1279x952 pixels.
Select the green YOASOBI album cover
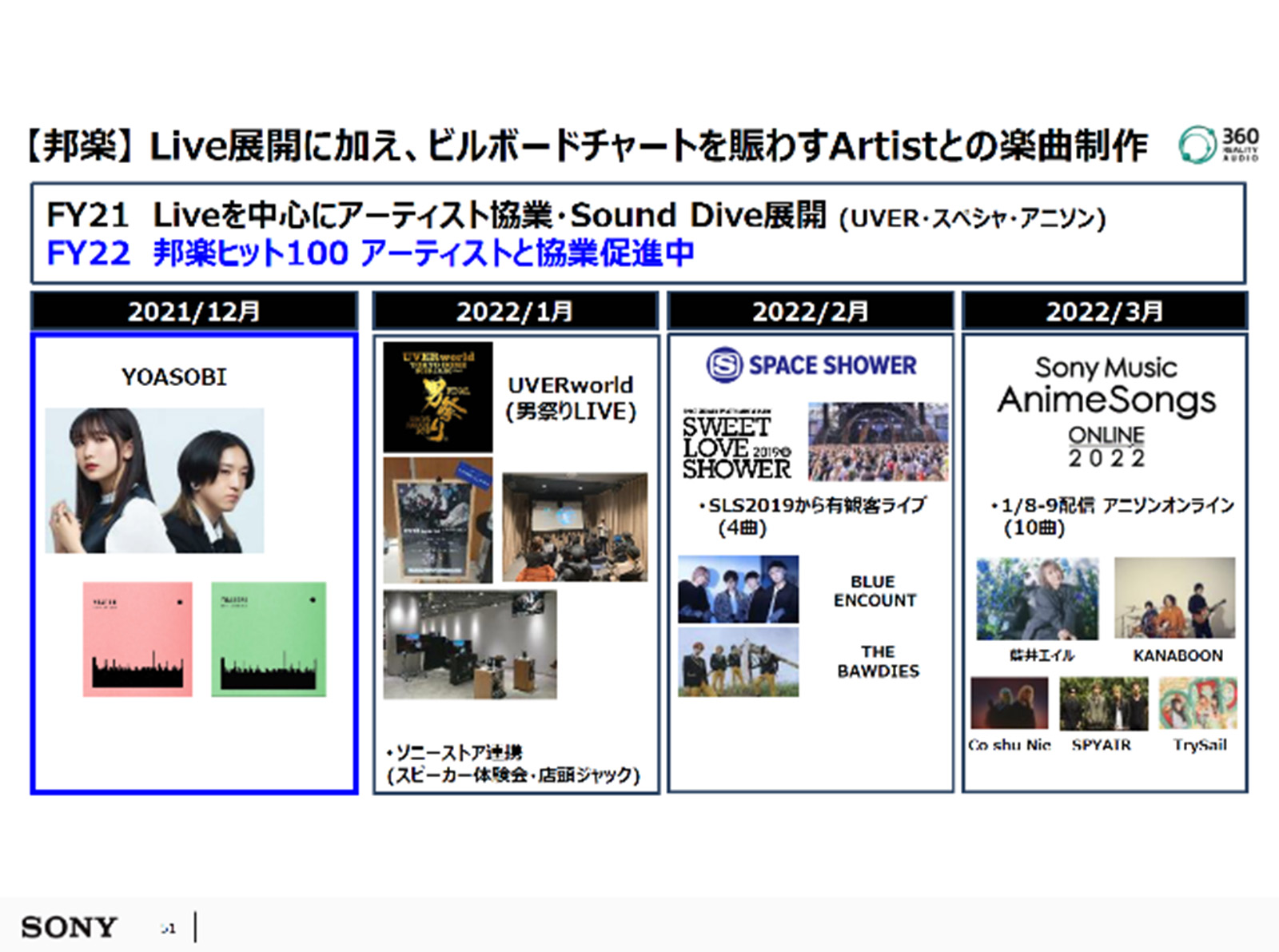click(x=269, y=639)
